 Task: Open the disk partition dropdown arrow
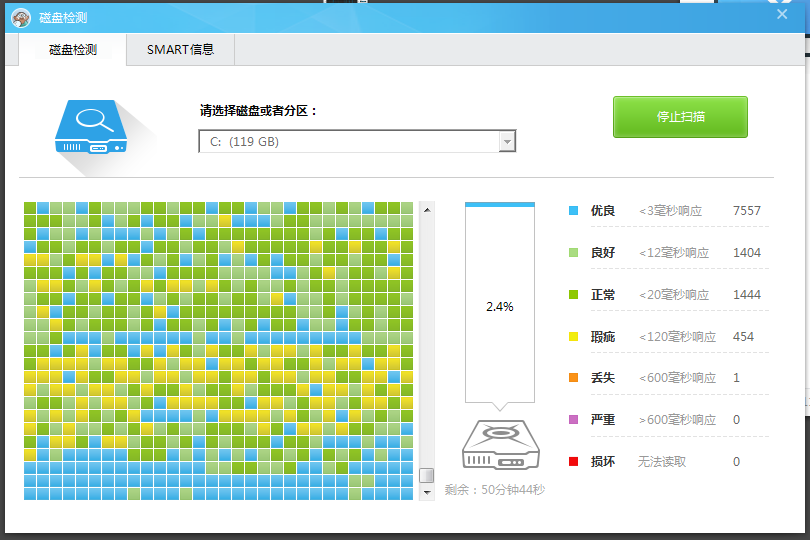[x=507, y=142]
